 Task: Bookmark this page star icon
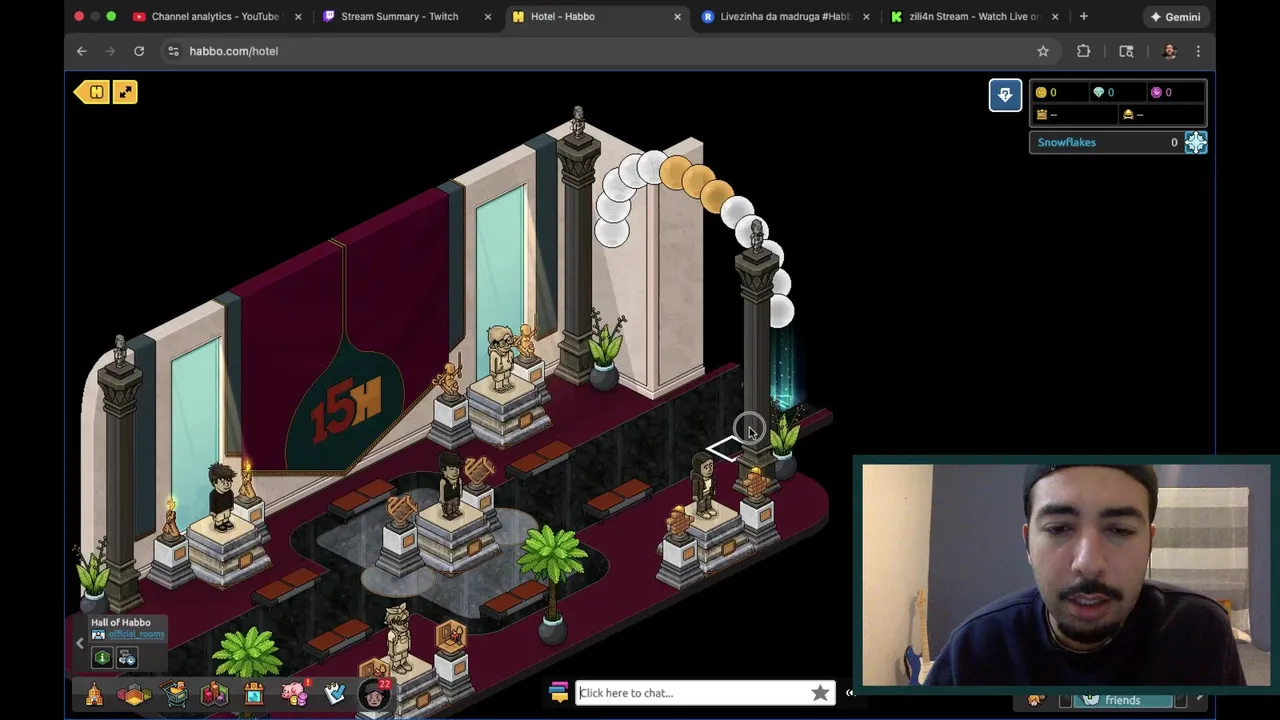click(1043, 51)
